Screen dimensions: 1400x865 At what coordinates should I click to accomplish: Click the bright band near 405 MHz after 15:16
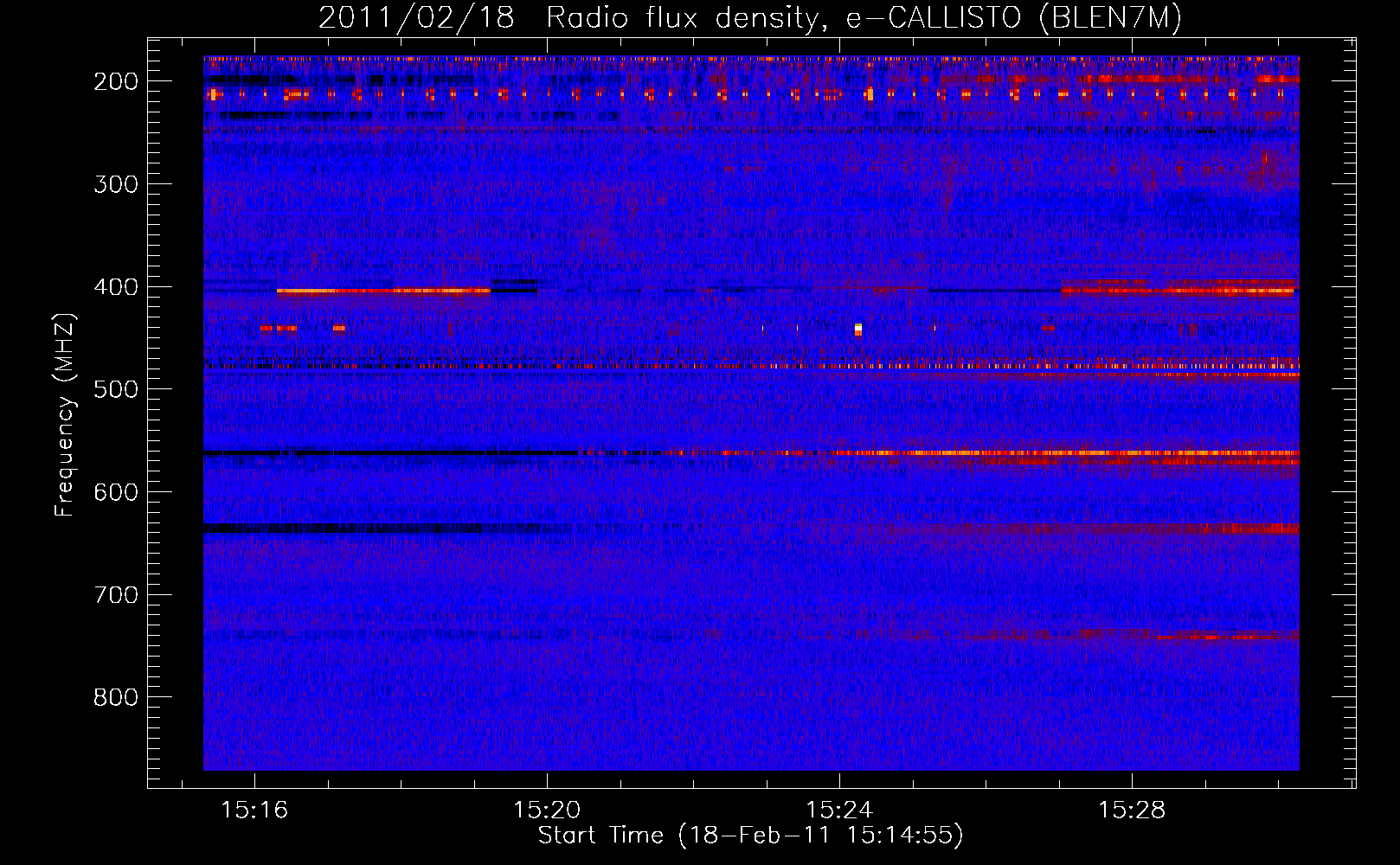point(383,292)
